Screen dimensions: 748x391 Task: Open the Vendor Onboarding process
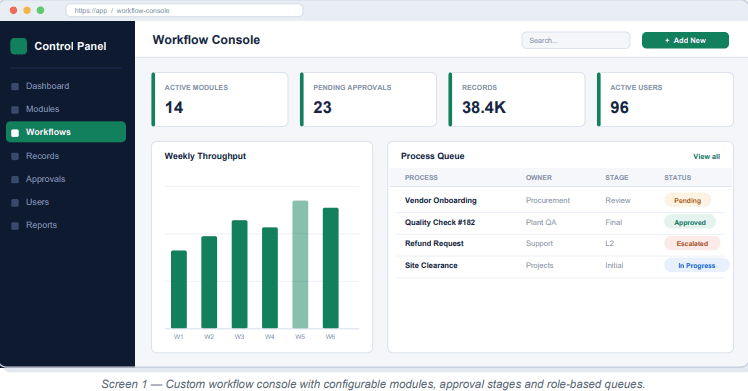(x=441, y=200)
